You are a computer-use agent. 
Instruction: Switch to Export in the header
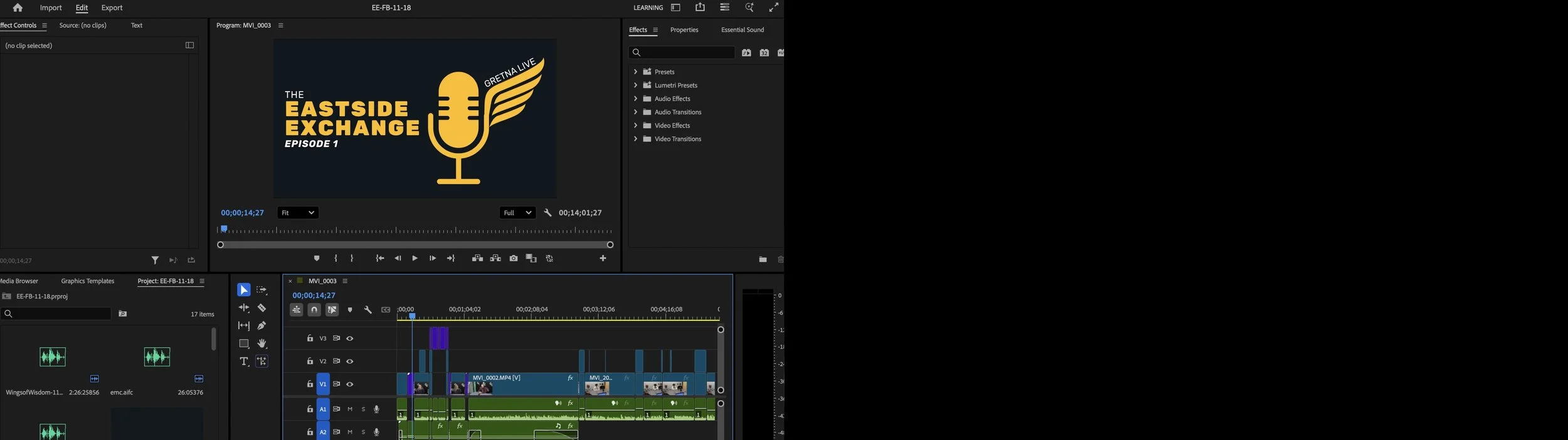tap(112, 8)
